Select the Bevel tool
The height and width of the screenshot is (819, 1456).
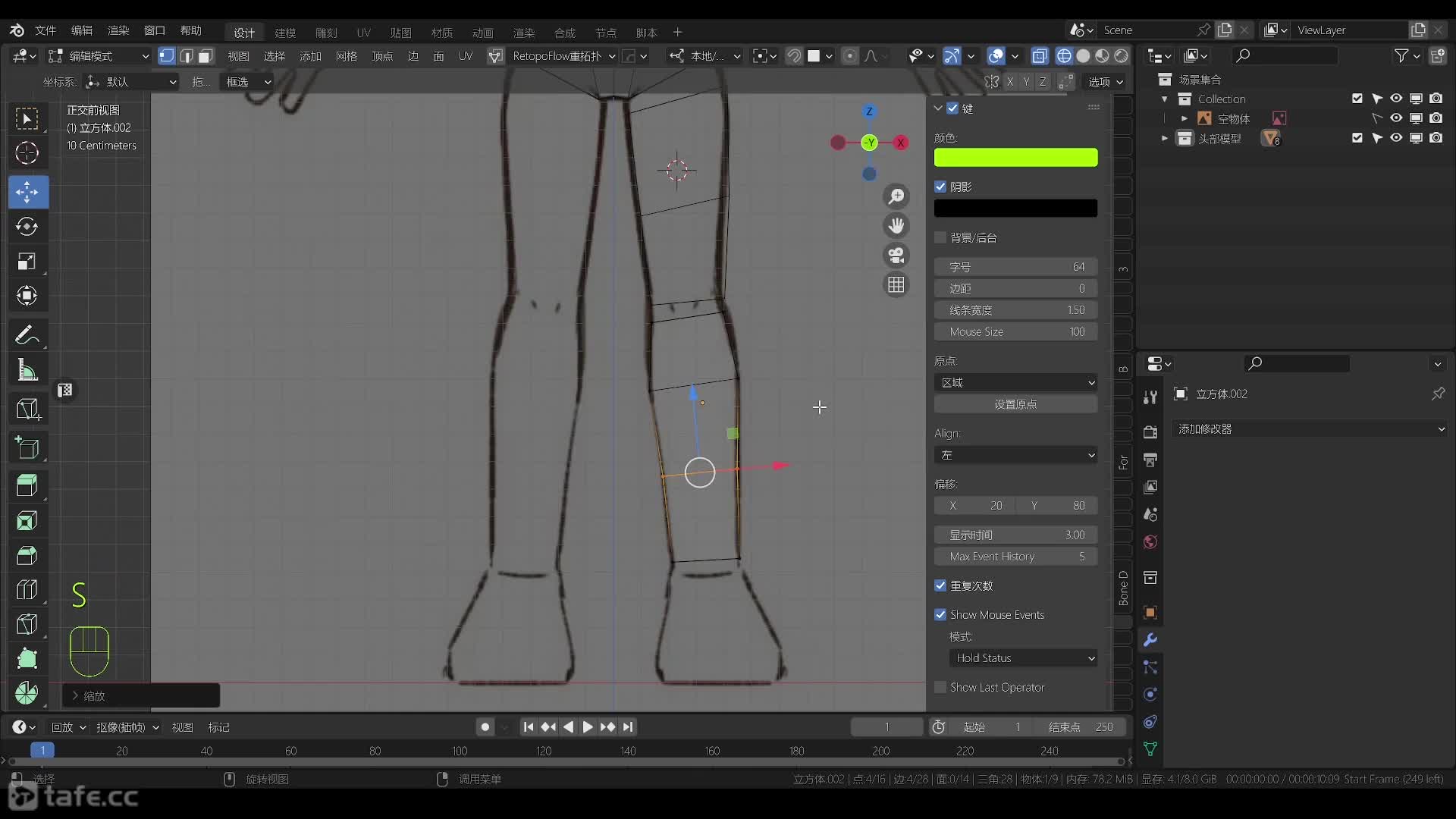[x=27, y=556]
